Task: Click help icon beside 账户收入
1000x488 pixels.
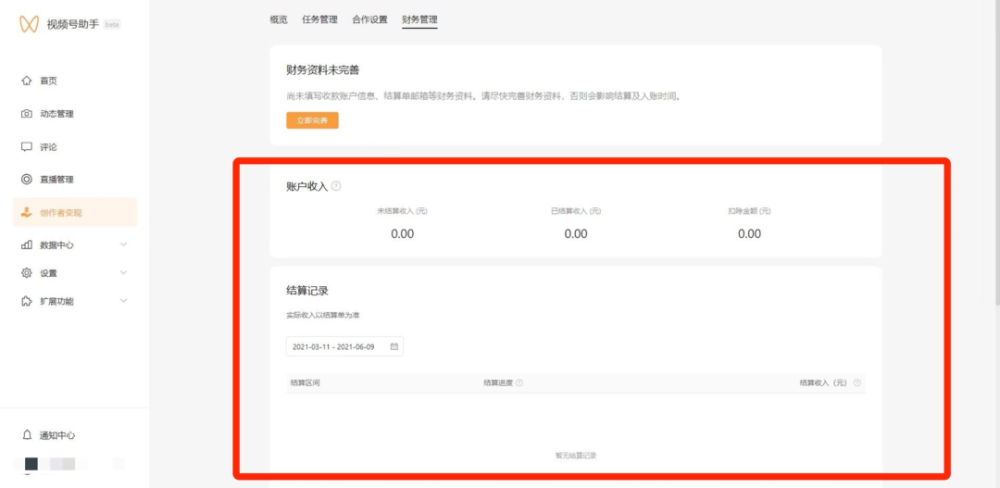Action: point(336,186)
